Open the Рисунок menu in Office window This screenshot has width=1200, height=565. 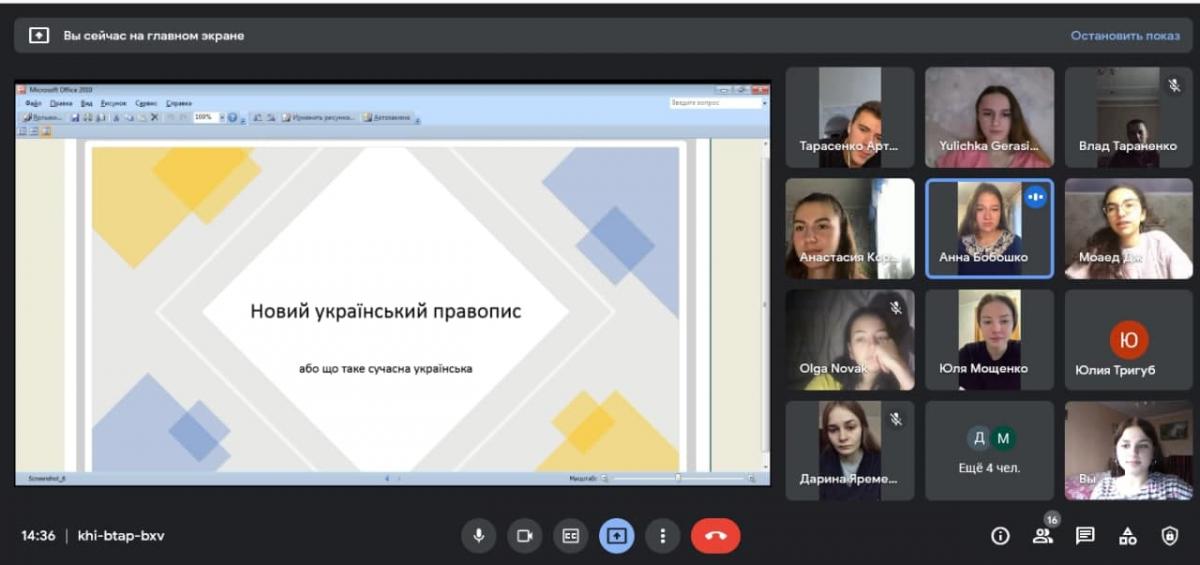(x=113, y=103)
